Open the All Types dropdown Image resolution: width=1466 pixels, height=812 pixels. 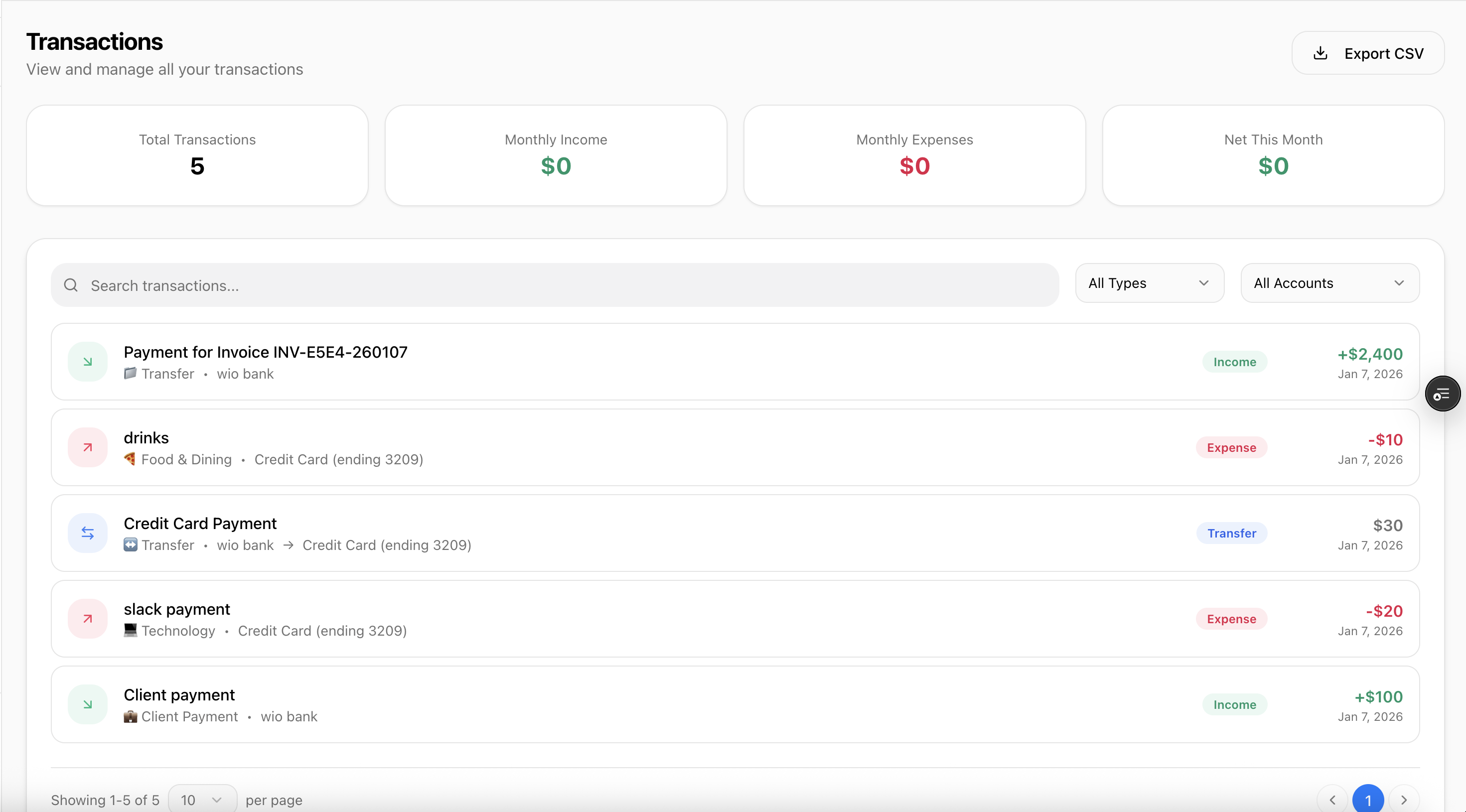[1149, 283]
